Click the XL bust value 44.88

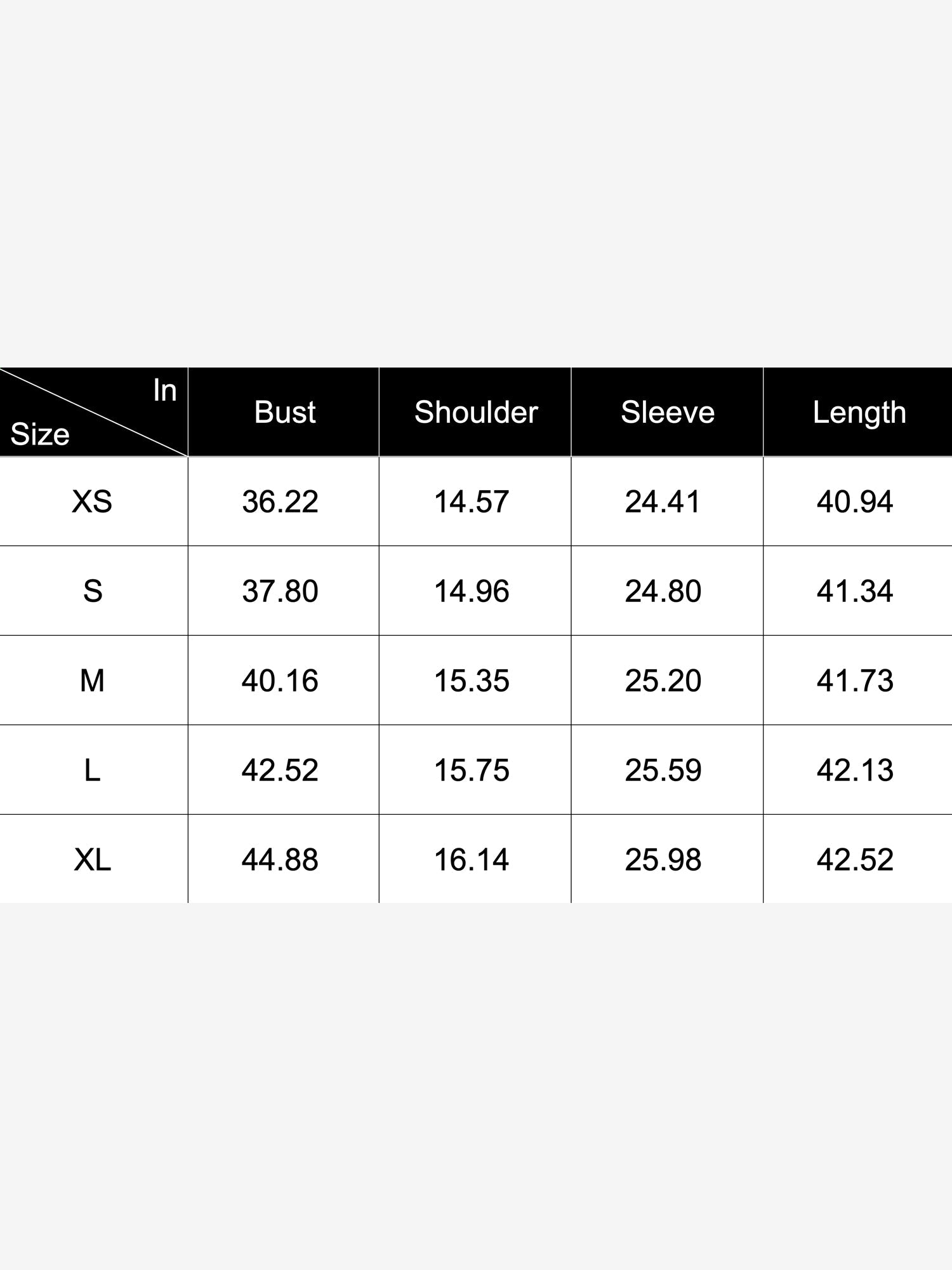tap(280, 860)
